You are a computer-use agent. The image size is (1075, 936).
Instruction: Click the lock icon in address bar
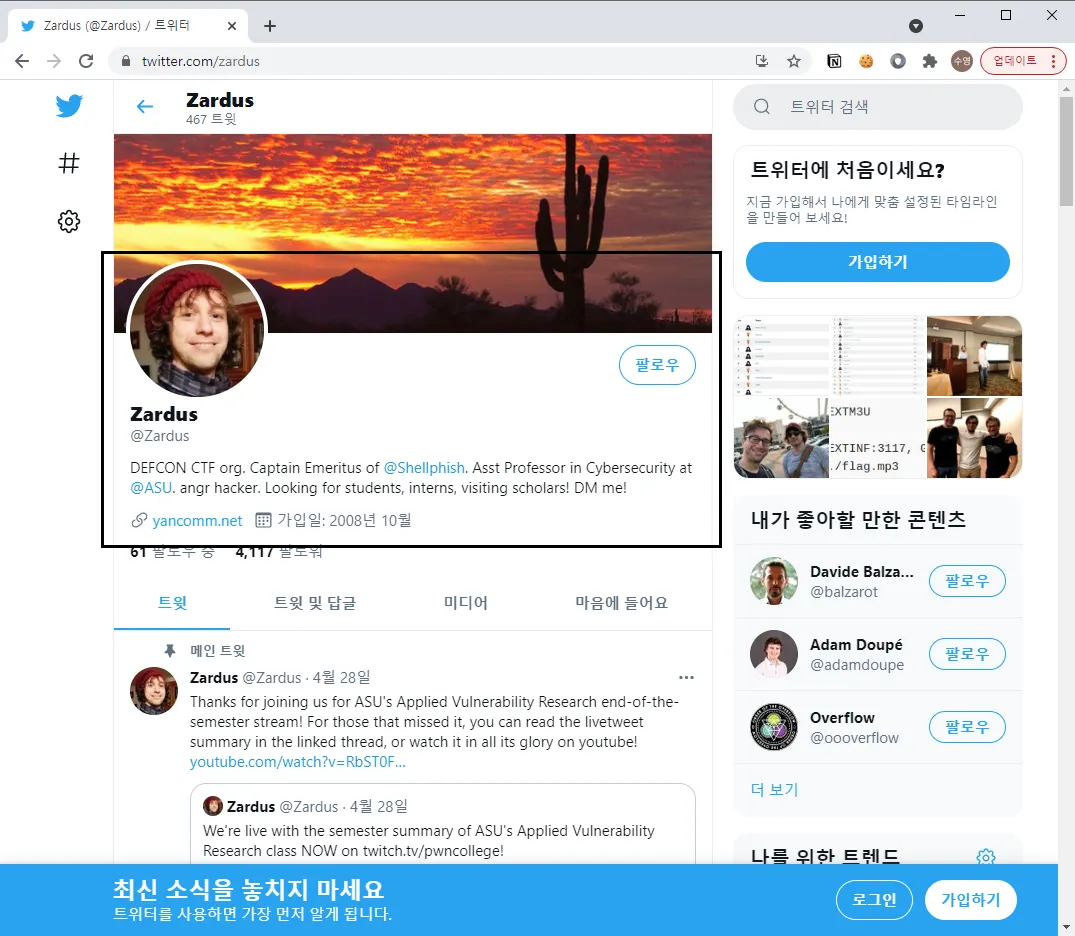tap(125, 61)
